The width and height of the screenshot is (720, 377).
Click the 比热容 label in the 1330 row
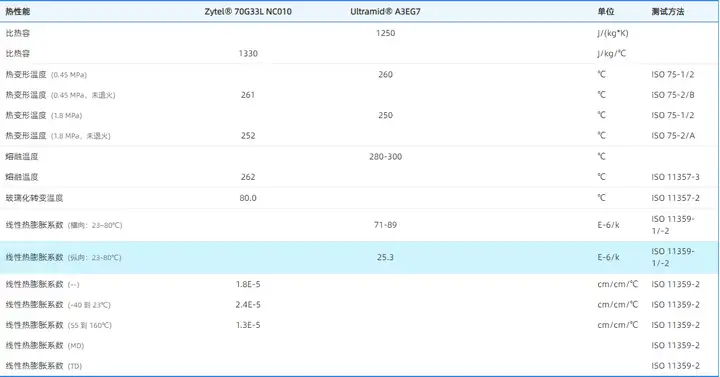[17, 53]
